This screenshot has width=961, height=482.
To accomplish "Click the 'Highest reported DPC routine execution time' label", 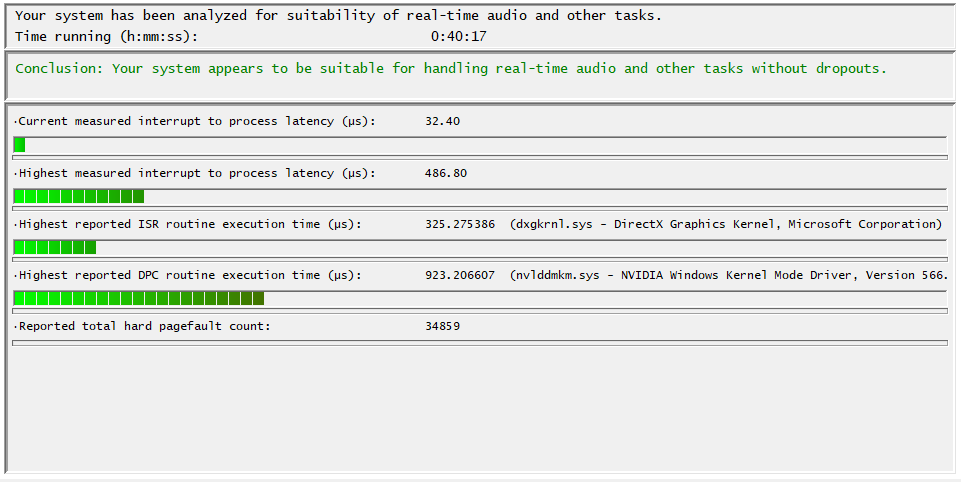I will (189, 275).
